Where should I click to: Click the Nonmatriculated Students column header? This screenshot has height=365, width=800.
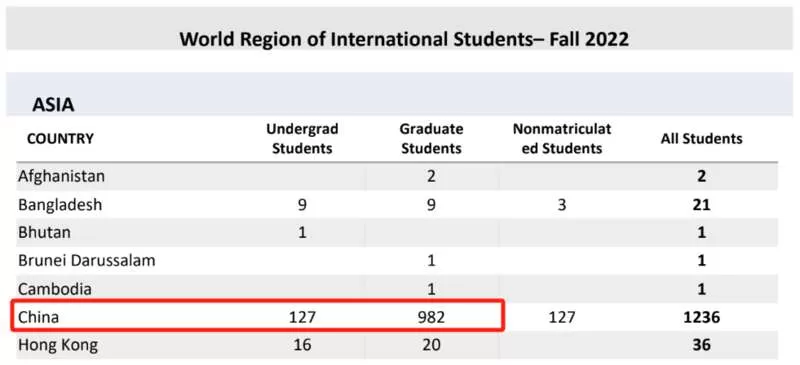click(x=562, y=138)
